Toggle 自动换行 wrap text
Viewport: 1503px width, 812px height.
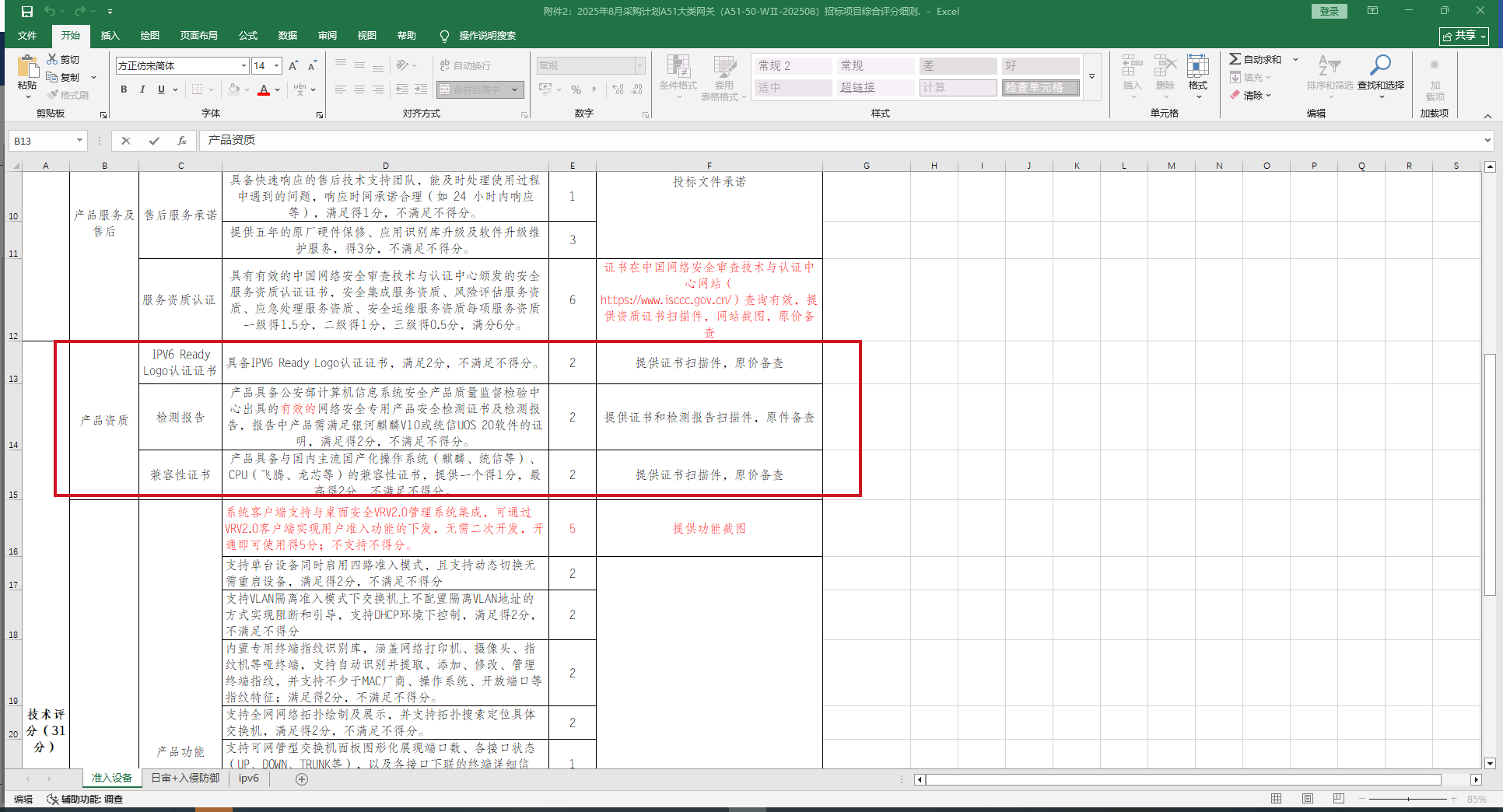coord(465,65)
